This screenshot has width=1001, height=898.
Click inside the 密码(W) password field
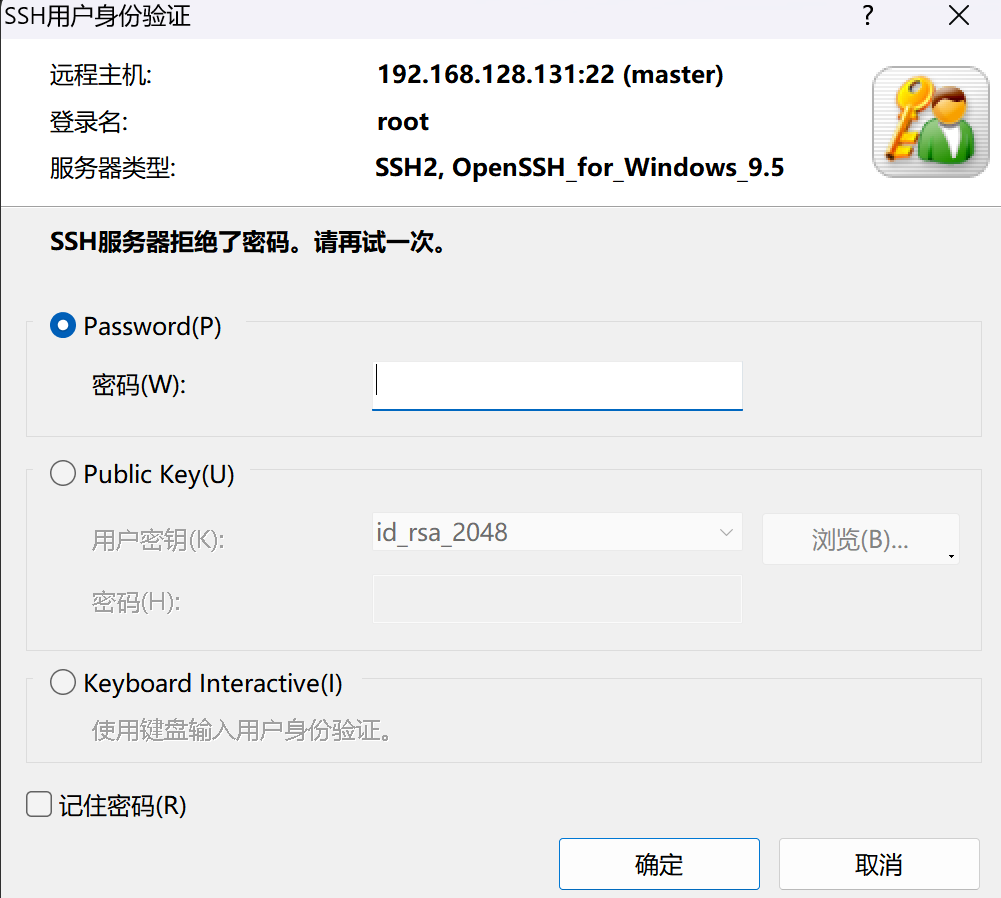click(557, 385)
